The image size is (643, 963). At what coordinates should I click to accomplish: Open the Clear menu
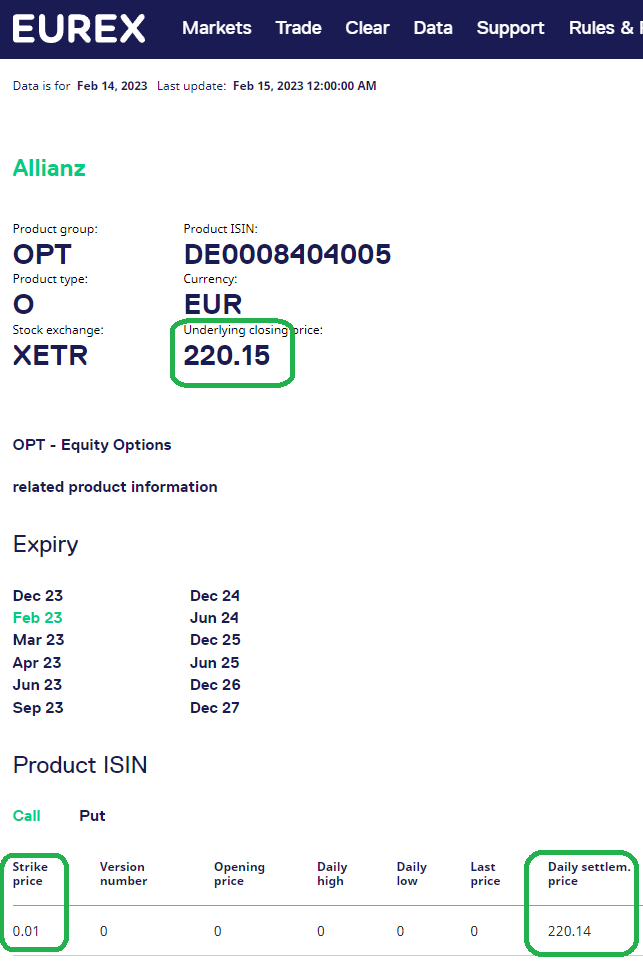367,28
